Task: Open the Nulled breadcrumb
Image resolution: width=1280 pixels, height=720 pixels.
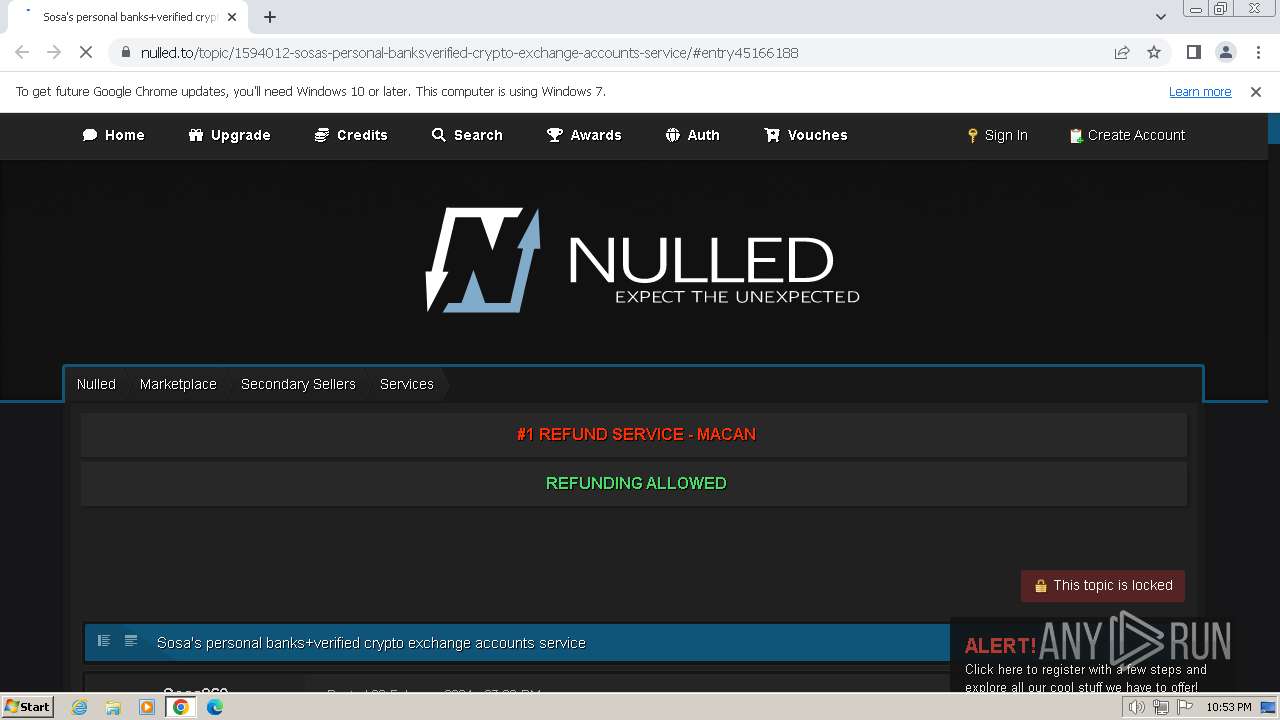Action: click(96, 384)
